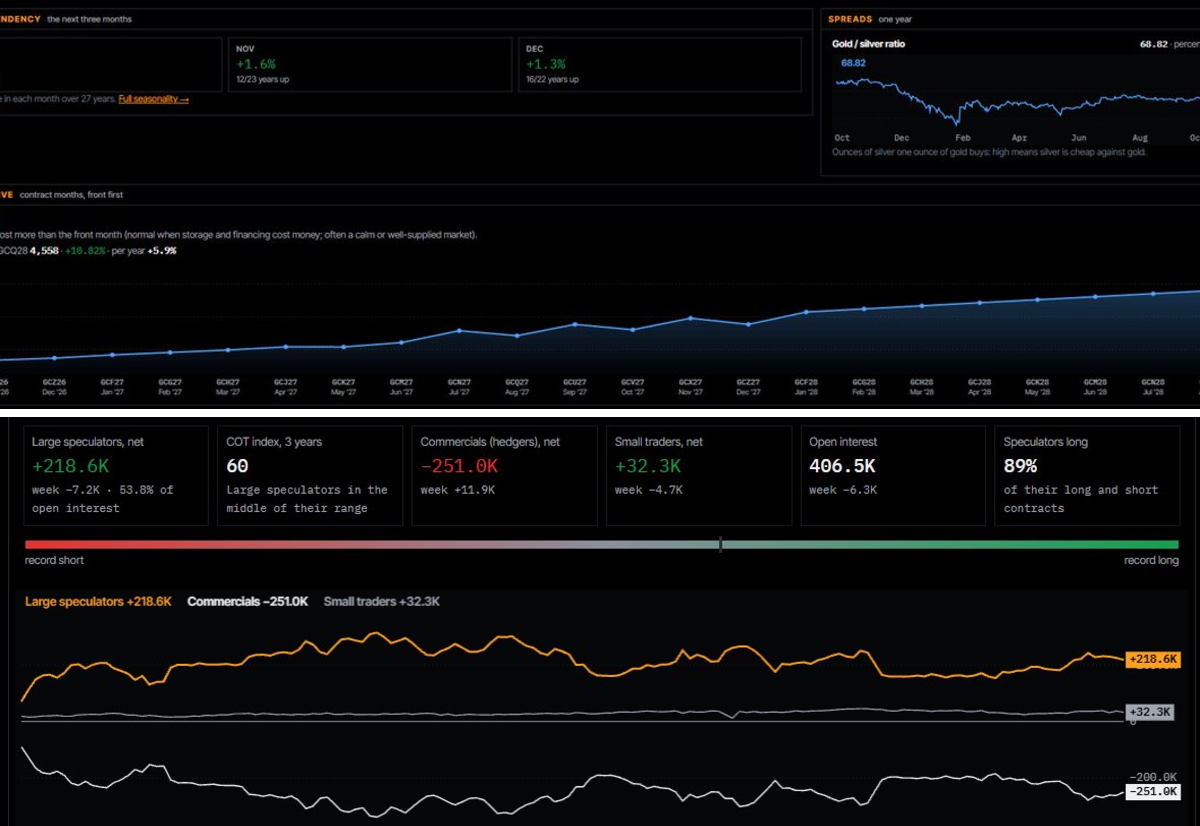Click 'contract months, front first' subtitle
The height and width of the screenshot is (826, 1200).
(71, 194)
